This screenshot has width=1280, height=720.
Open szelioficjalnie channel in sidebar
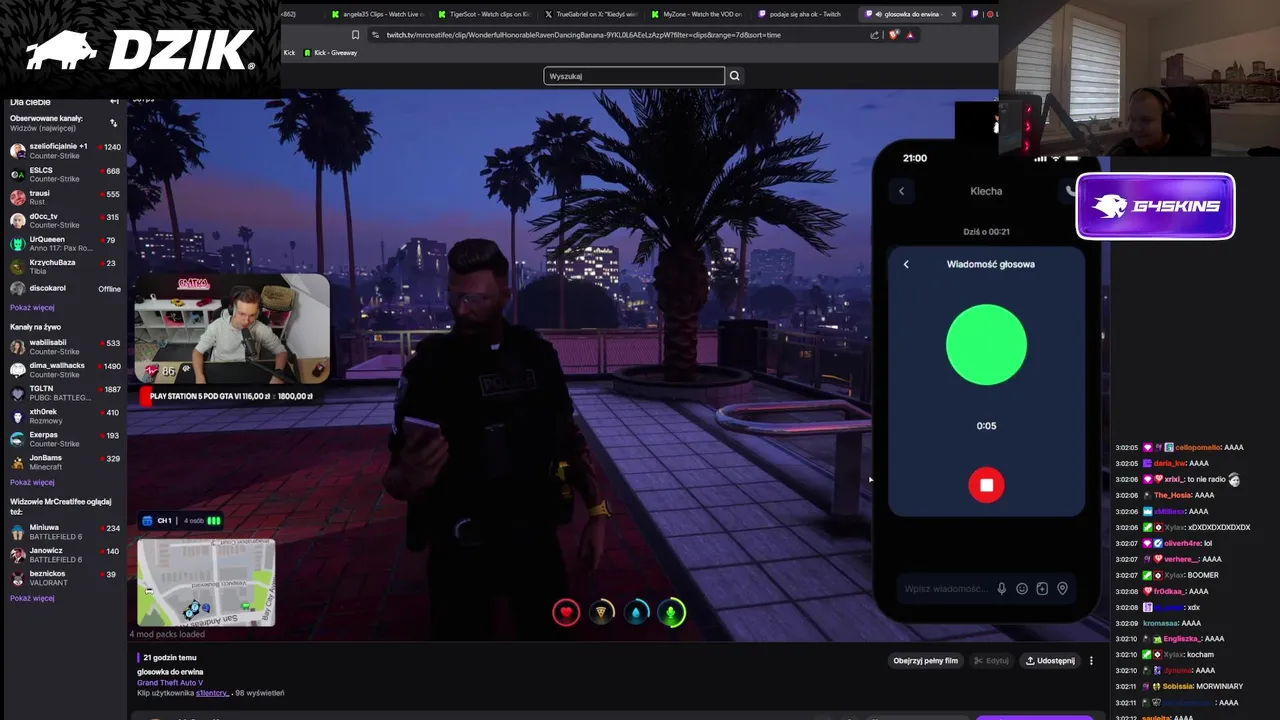[65, 151]
